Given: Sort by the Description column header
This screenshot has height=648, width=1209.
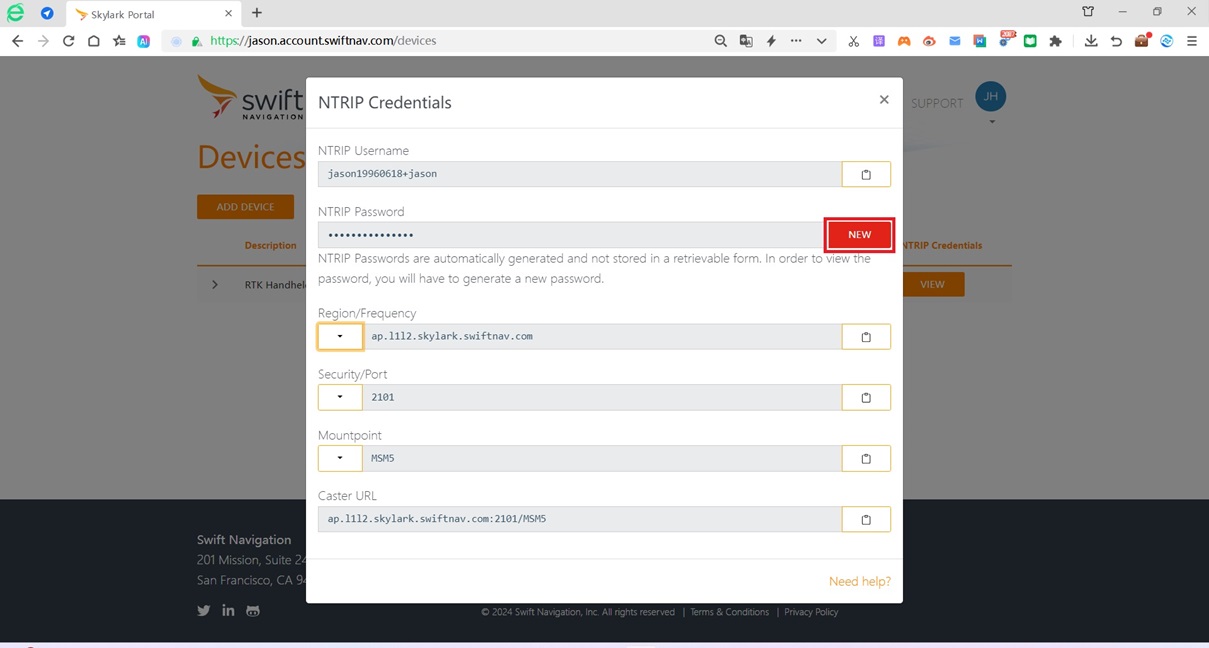Looking at the screenshot, I should coord(270,245).
